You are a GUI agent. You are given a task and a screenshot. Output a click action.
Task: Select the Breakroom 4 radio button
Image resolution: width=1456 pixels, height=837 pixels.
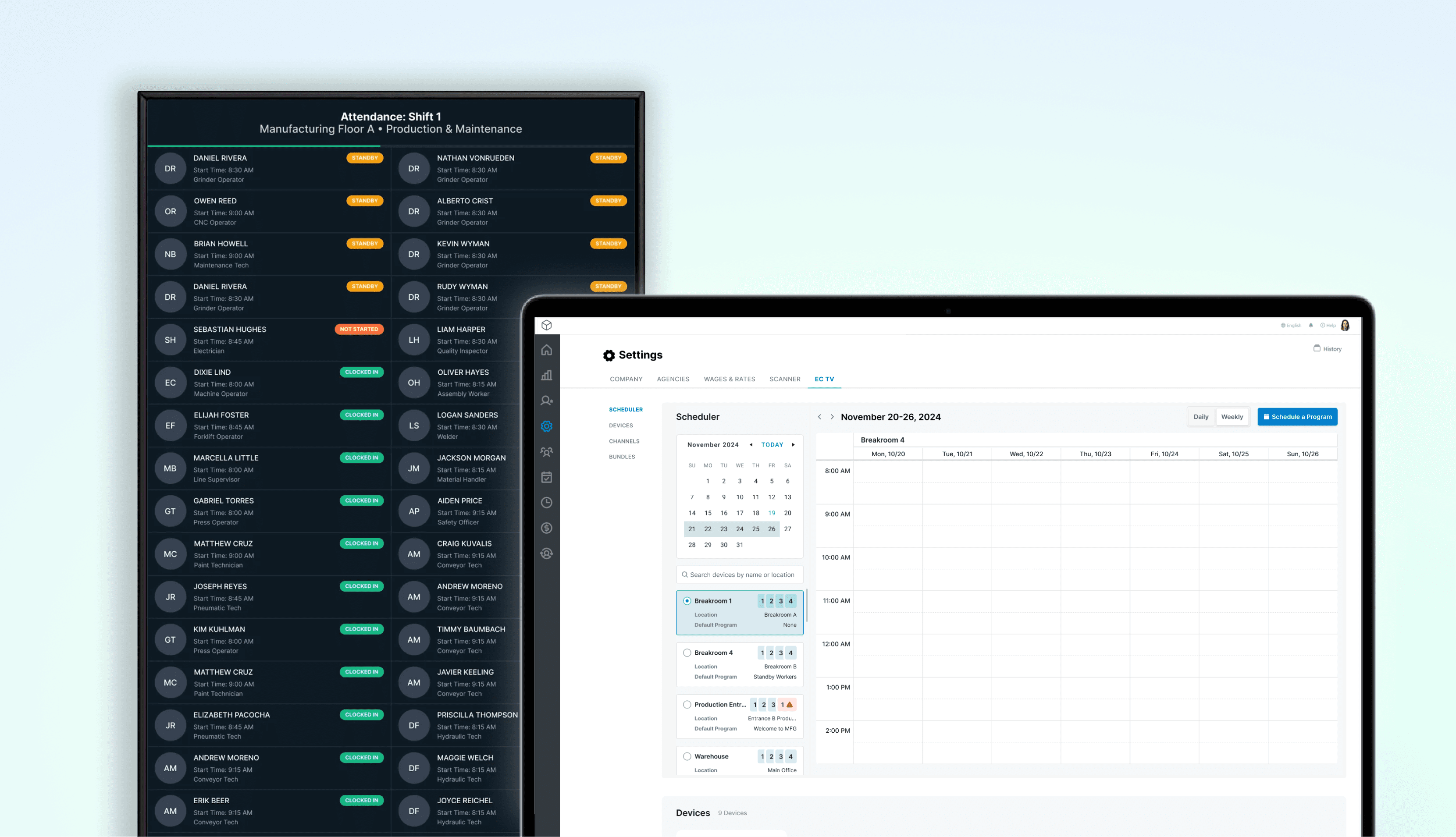(x=687, y=653)
